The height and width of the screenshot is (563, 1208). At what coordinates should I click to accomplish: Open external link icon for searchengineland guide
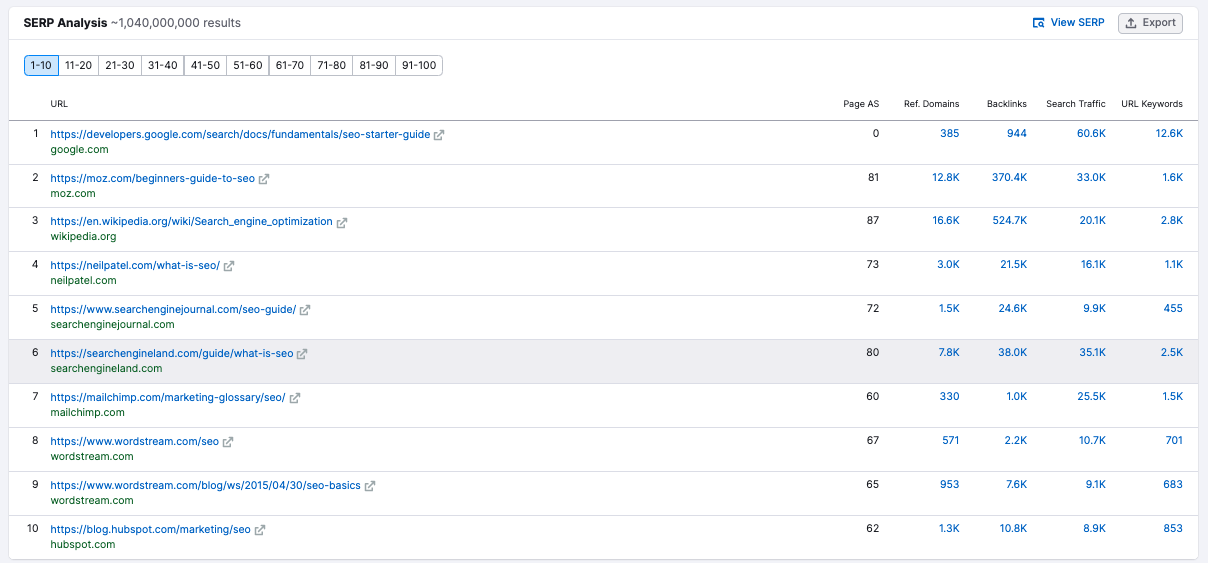[302, 354]
